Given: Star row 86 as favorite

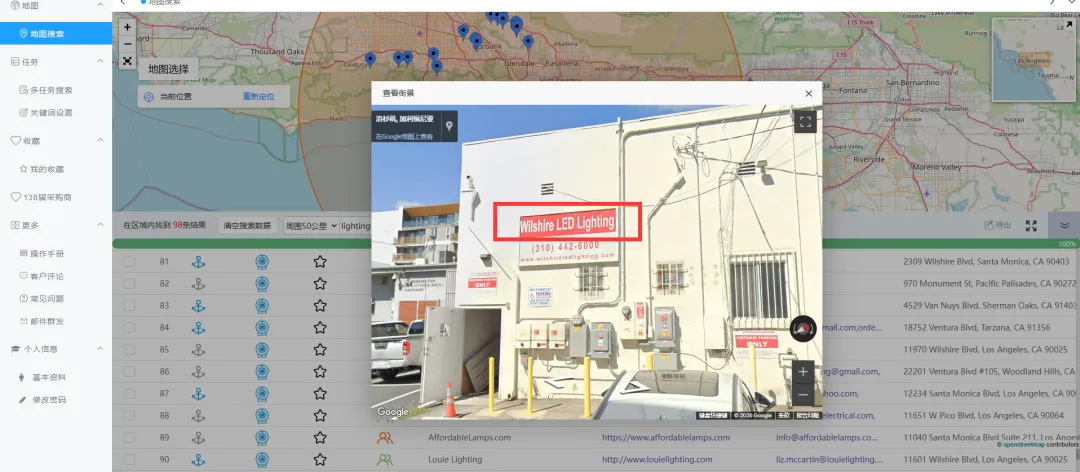Looking at the screenshot, I should click(320, 371).
